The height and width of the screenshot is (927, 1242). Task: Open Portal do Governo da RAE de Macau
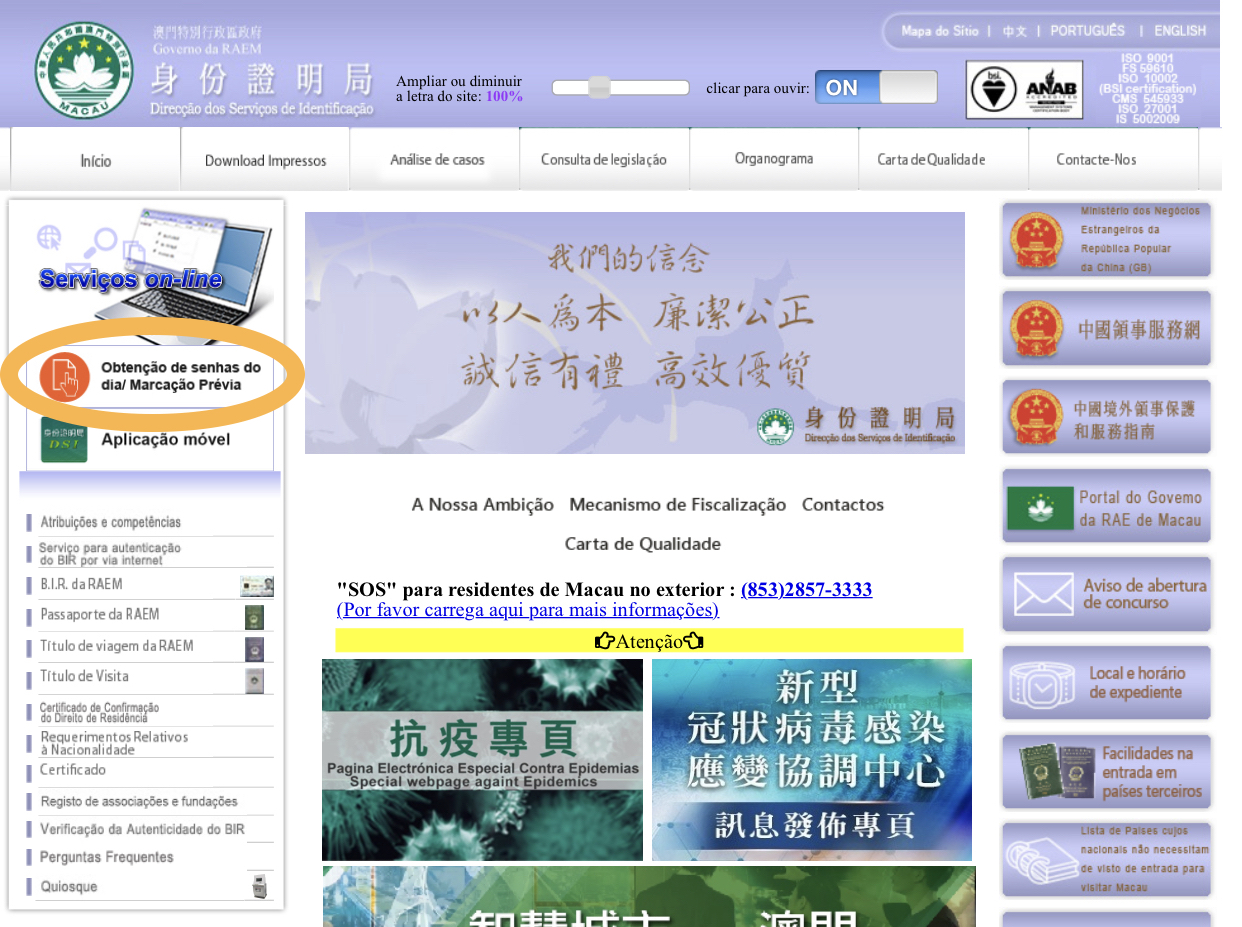(1106, 506)
